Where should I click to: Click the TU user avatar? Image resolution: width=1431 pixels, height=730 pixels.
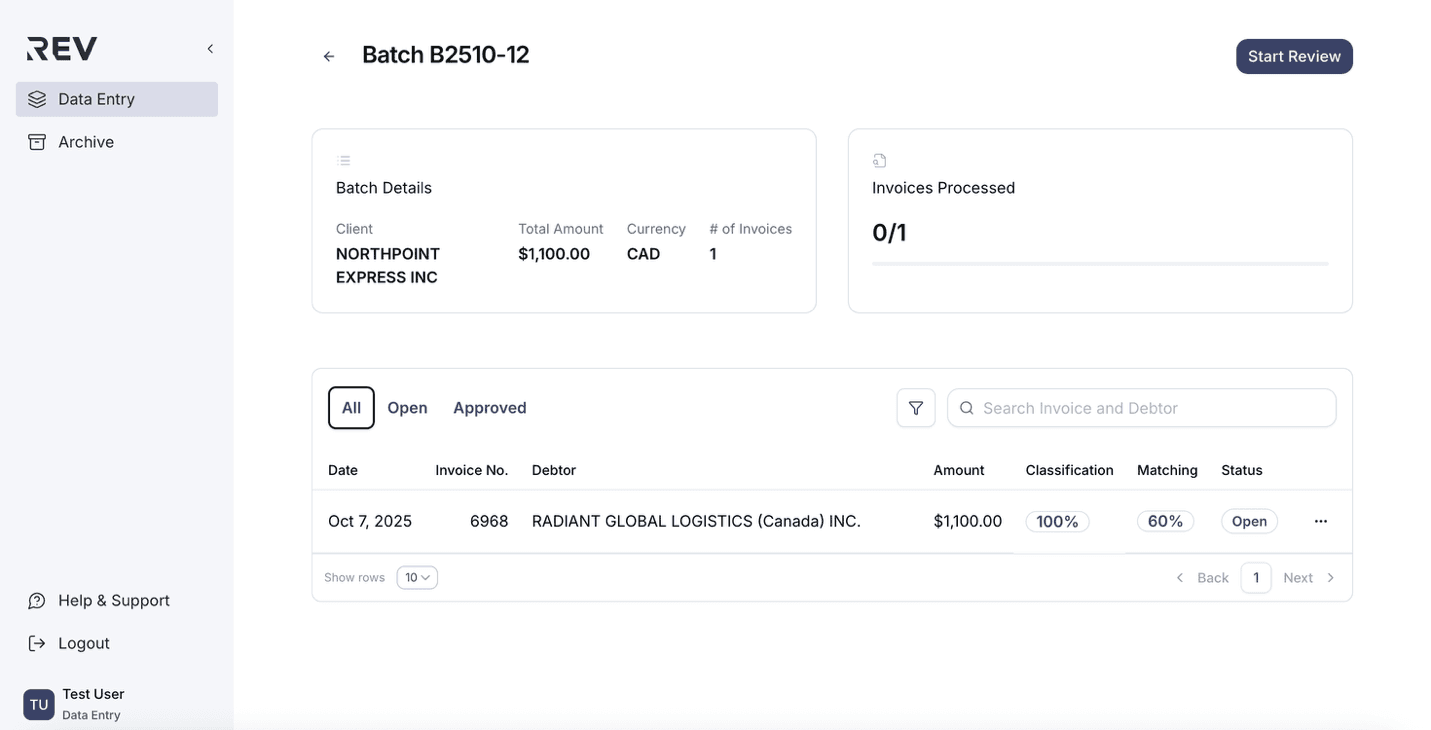[39, 704]
